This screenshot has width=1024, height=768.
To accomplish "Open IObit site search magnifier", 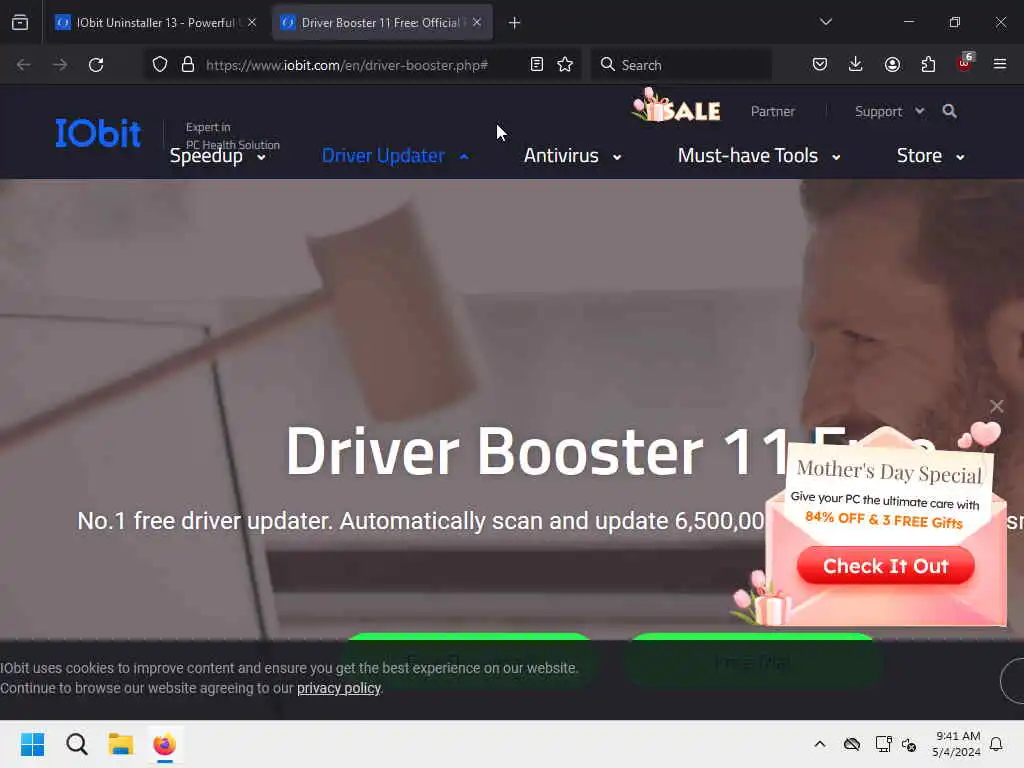I will click(950, 112).
